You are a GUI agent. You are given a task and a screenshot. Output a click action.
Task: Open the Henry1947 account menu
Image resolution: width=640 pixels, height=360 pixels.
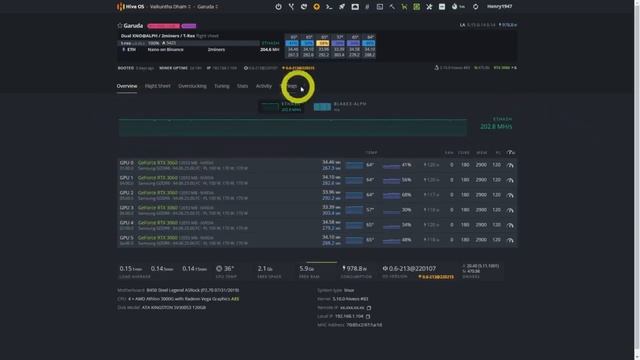500,7
